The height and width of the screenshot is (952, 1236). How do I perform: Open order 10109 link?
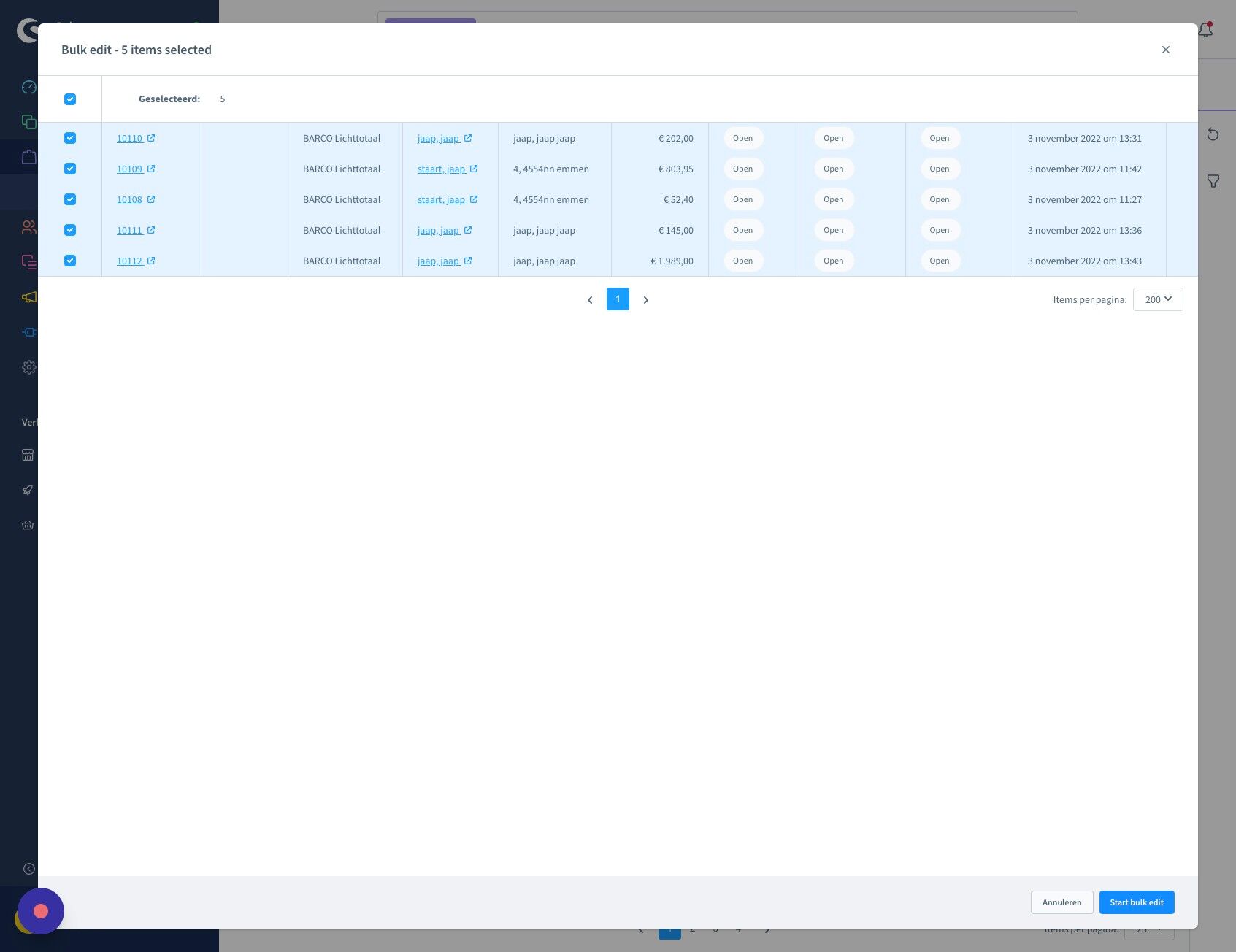click(x=129, y=169)
